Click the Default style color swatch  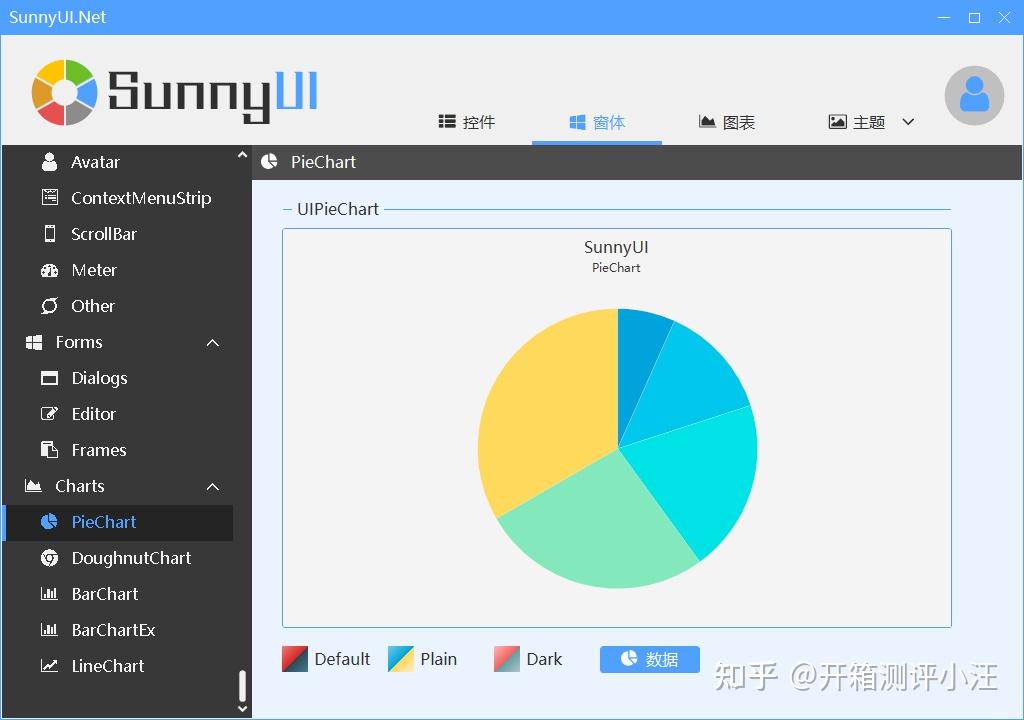pos(295,659)
